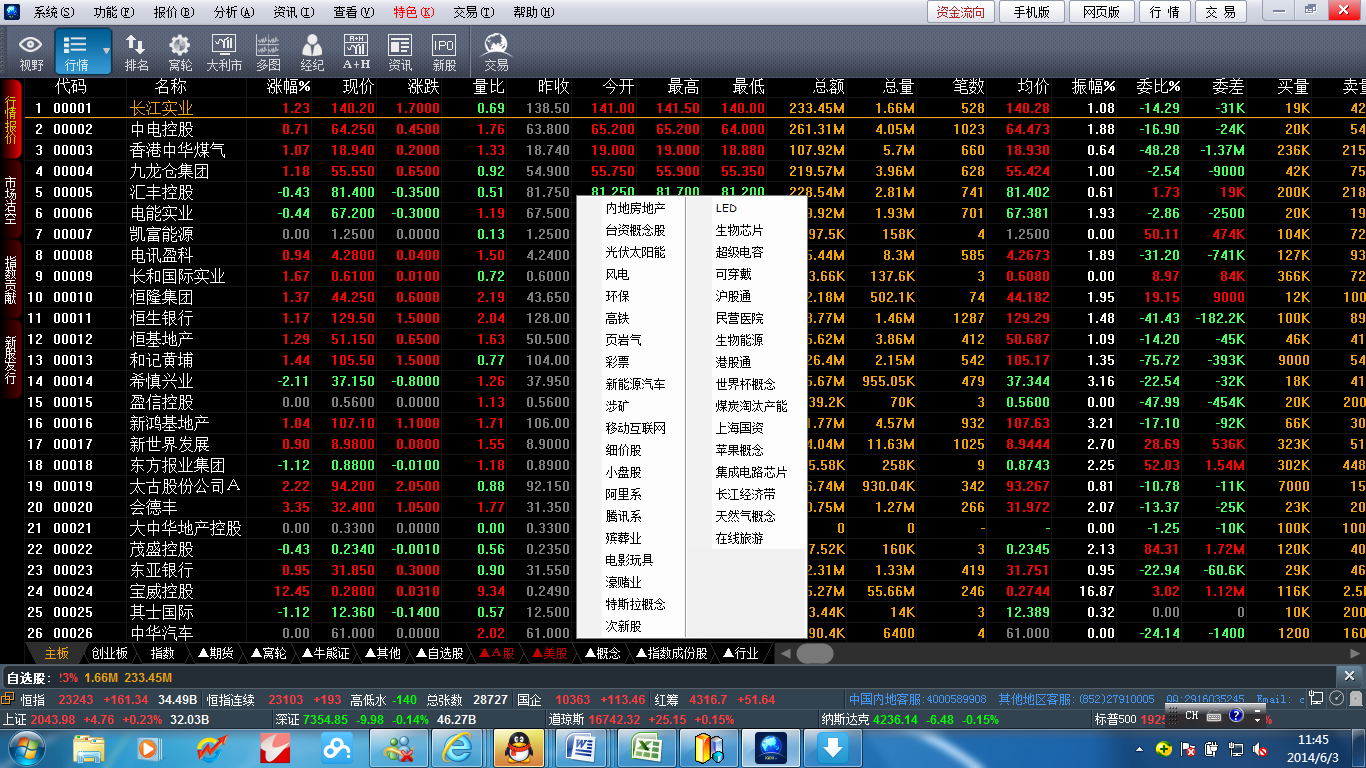Screen dimensions: 1366x768
Task: Click the Windows Start button
Action: point(25,748)
